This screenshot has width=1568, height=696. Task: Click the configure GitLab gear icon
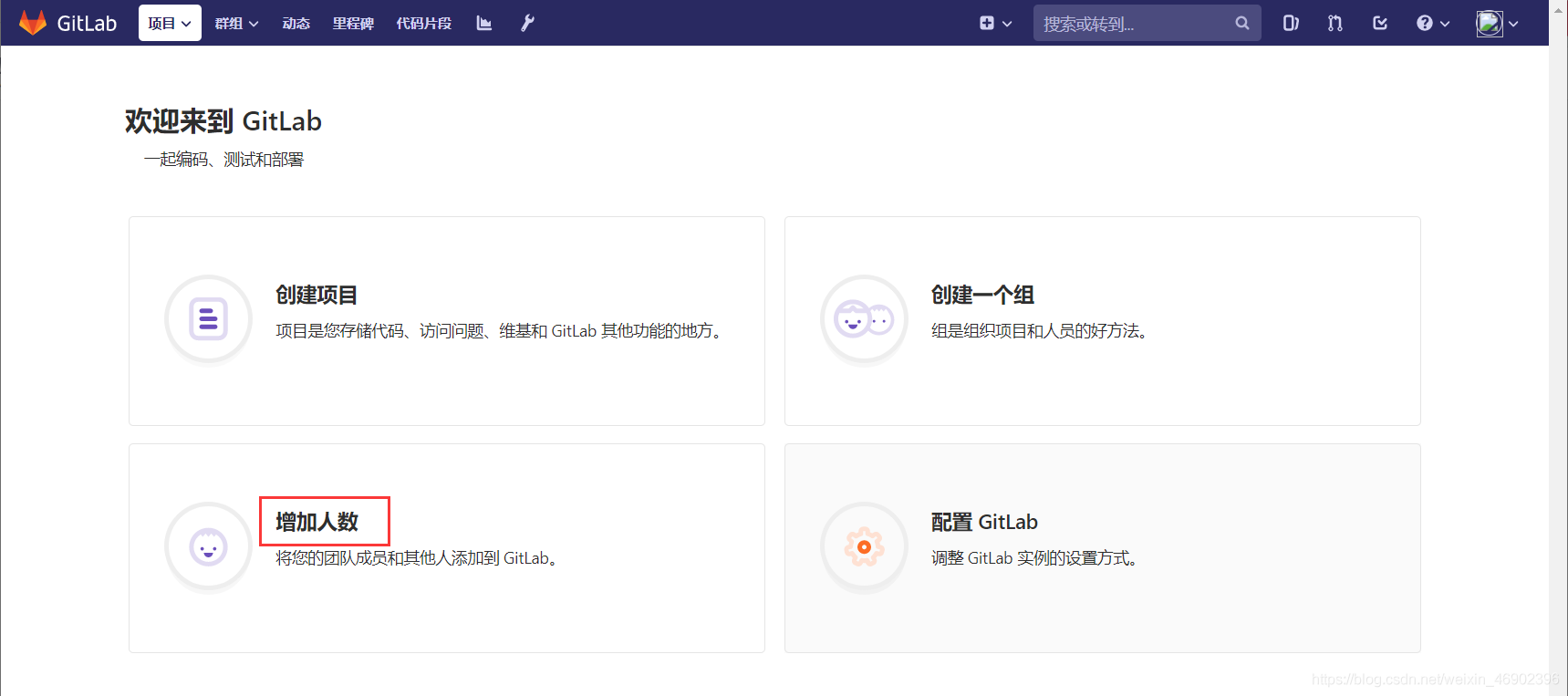(864, 547)
